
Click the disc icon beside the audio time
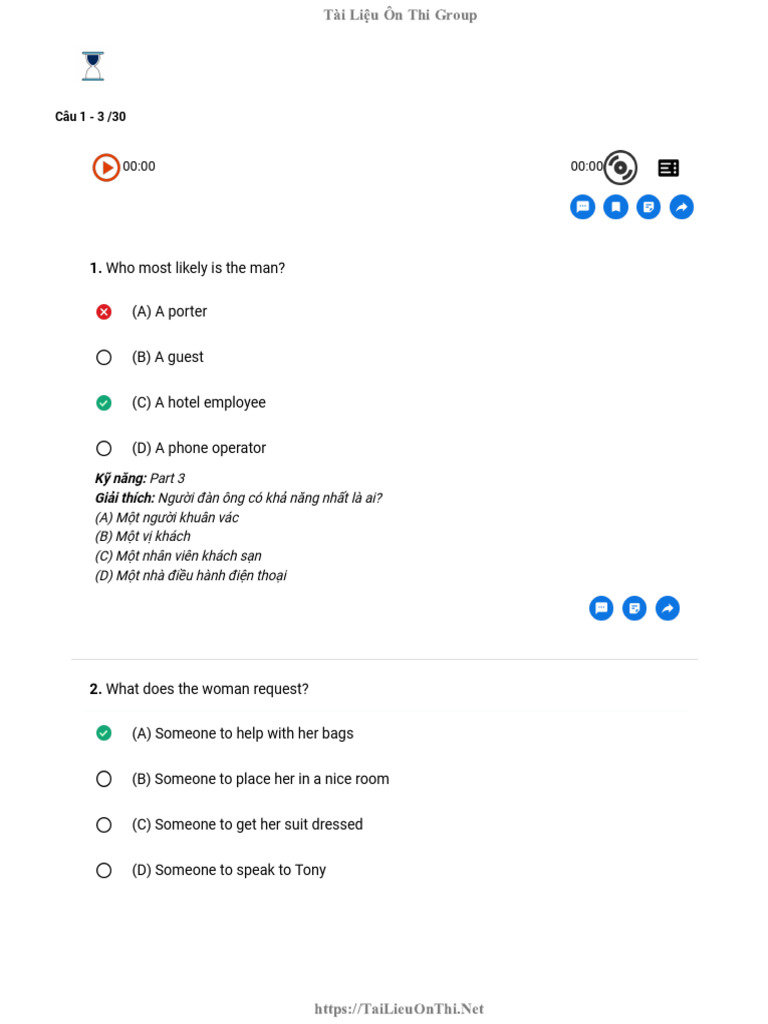[x=620, y=167]
